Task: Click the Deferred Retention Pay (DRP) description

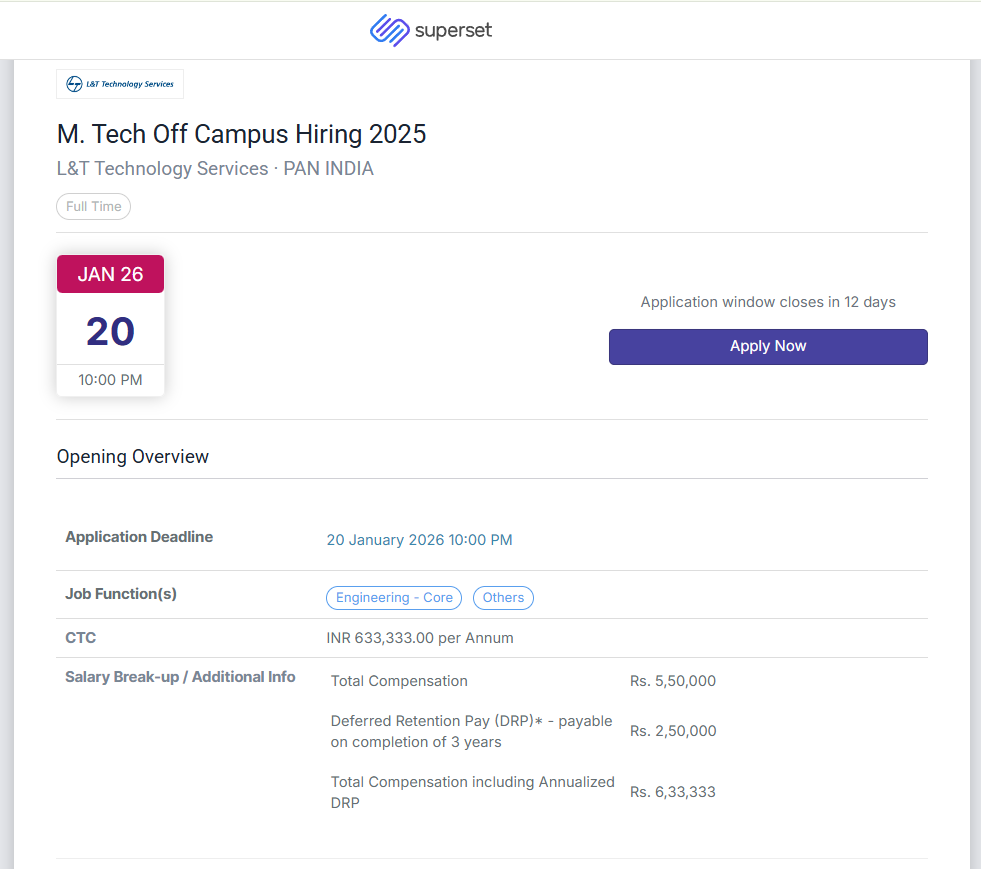Action: click(x=471, y=731)
